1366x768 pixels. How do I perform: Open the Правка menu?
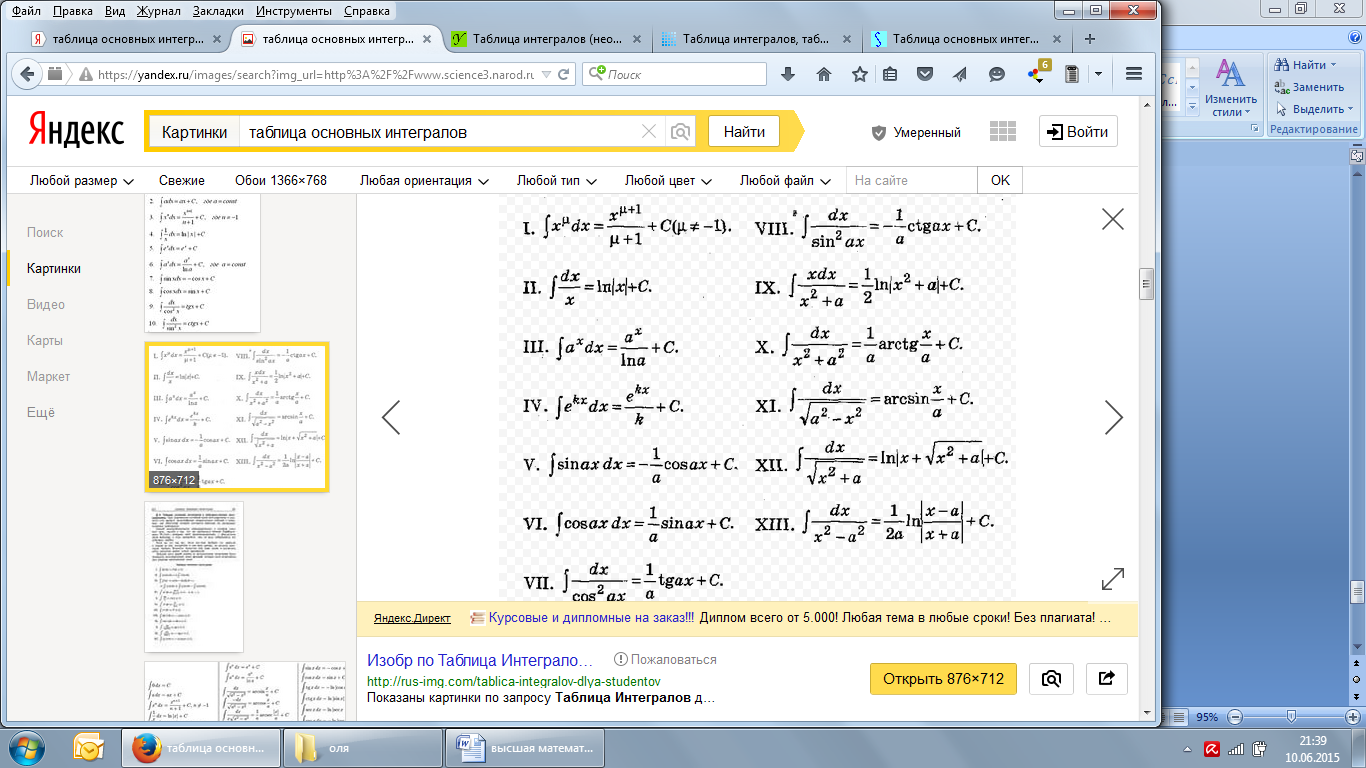click(72, 12)
